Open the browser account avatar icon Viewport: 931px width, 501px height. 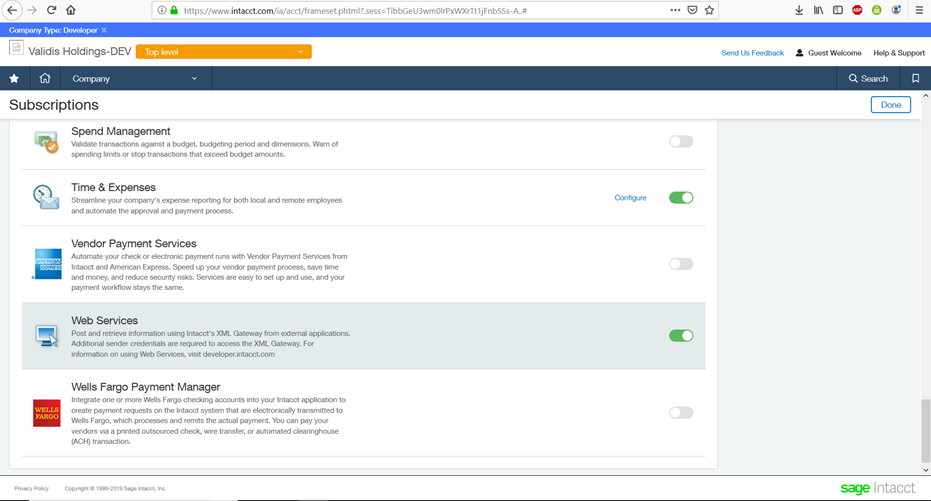point(896,10)
